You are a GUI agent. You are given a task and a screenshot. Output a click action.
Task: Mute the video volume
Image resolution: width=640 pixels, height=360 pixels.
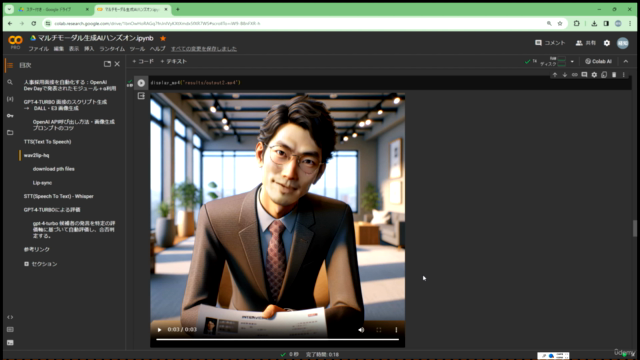pos(361,330)
